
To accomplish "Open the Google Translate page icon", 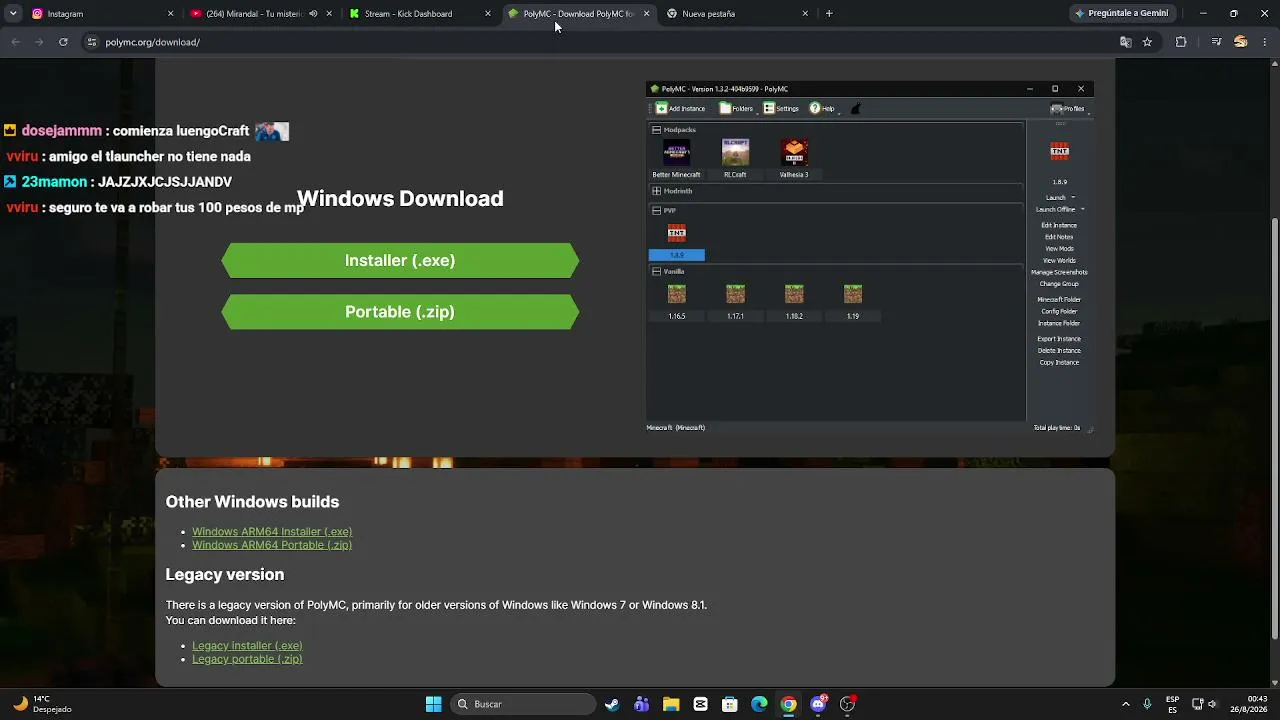I will click(1126, 42).
